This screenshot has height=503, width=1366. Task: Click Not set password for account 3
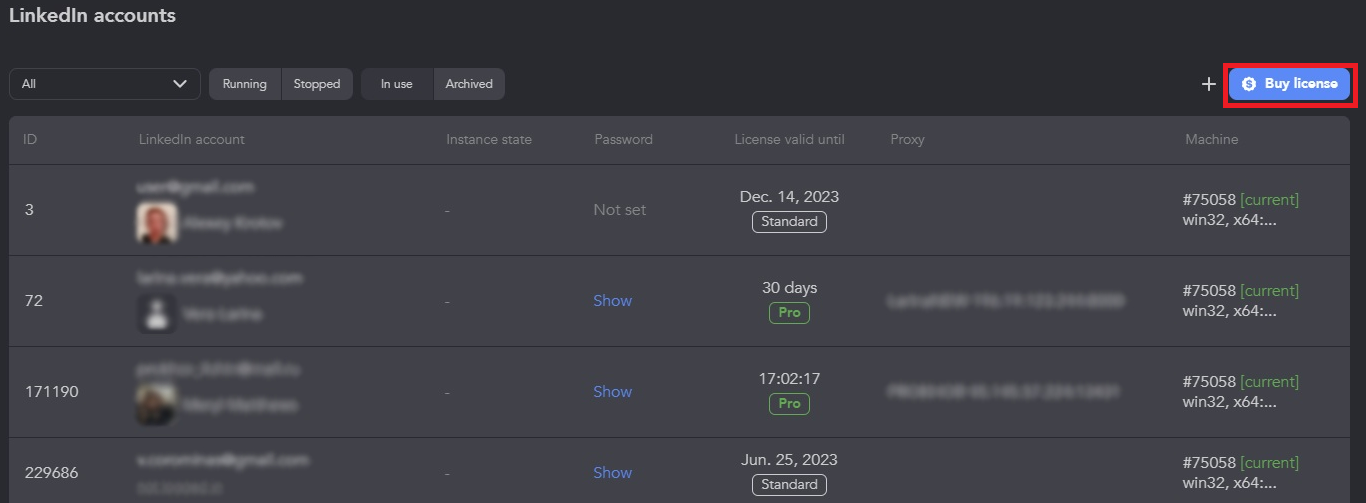point(620,209)
